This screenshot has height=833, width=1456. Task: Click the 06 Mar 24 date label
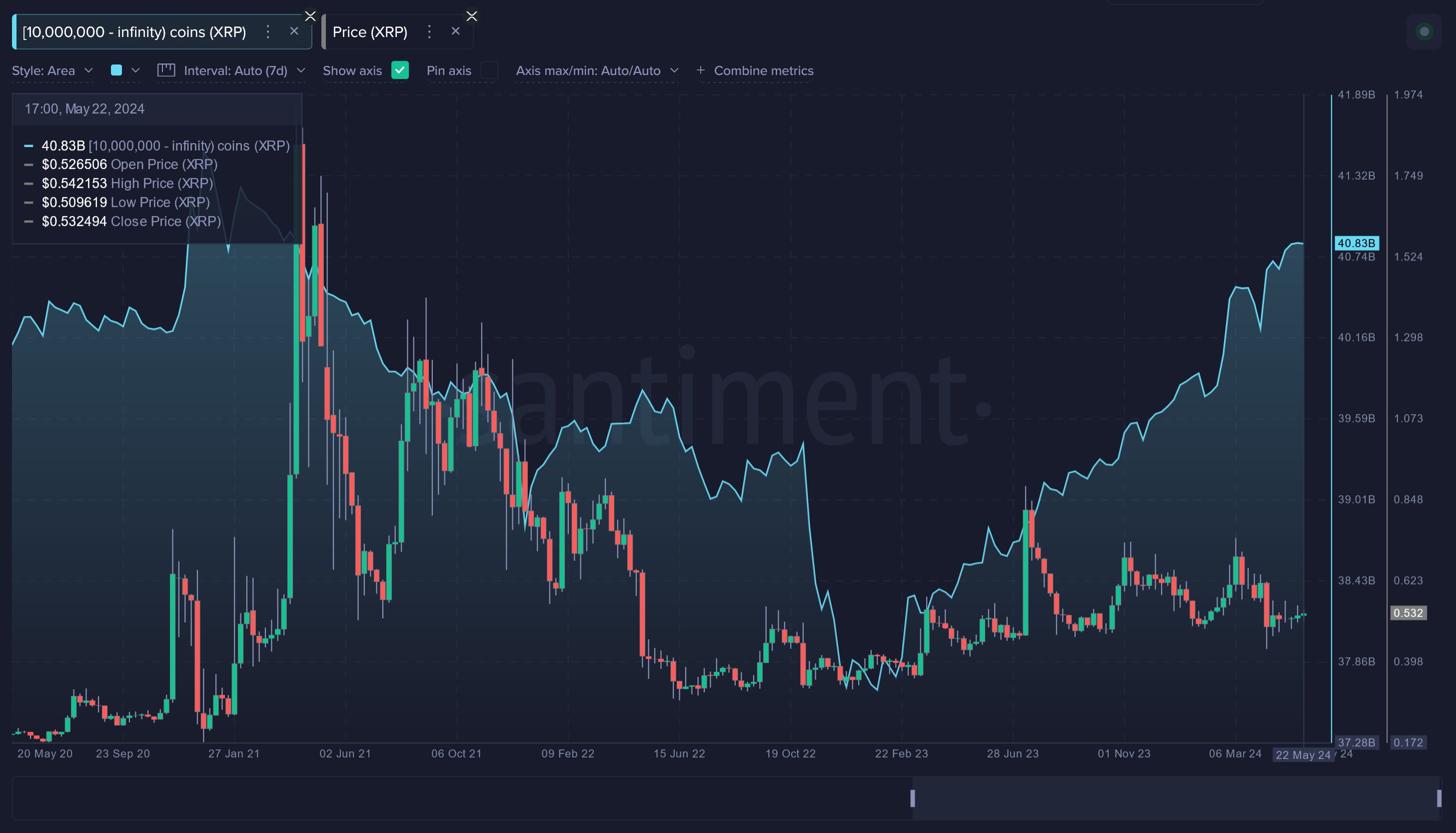pyautogui.click(x=1235, y=753)
